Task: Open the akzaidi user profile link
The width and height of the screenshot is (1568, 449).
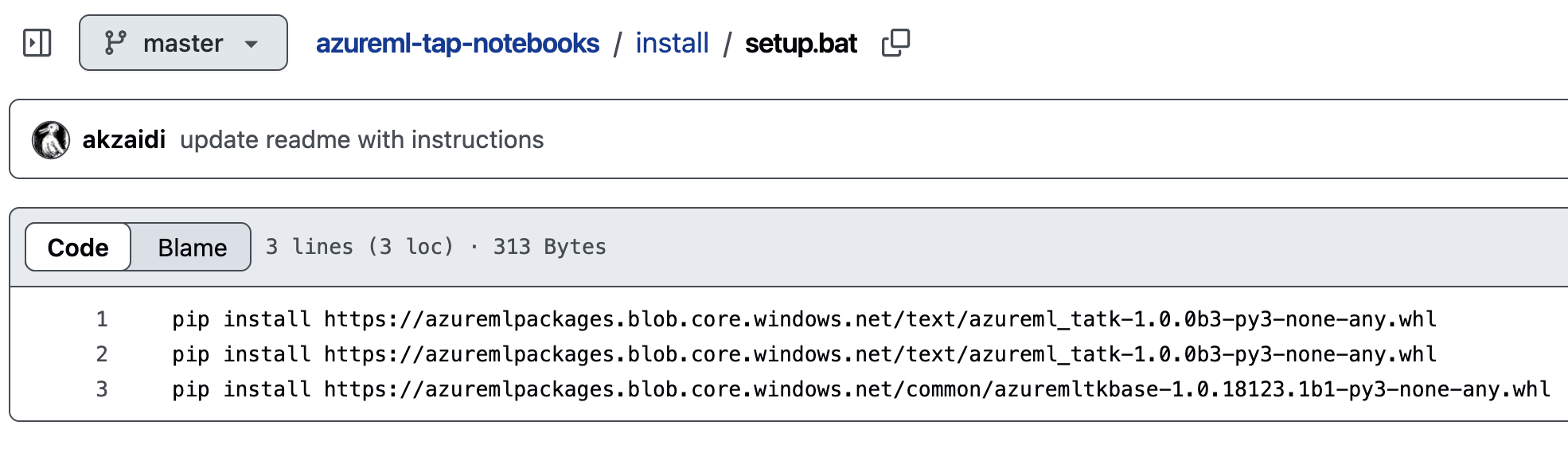Action: [123, 140]
